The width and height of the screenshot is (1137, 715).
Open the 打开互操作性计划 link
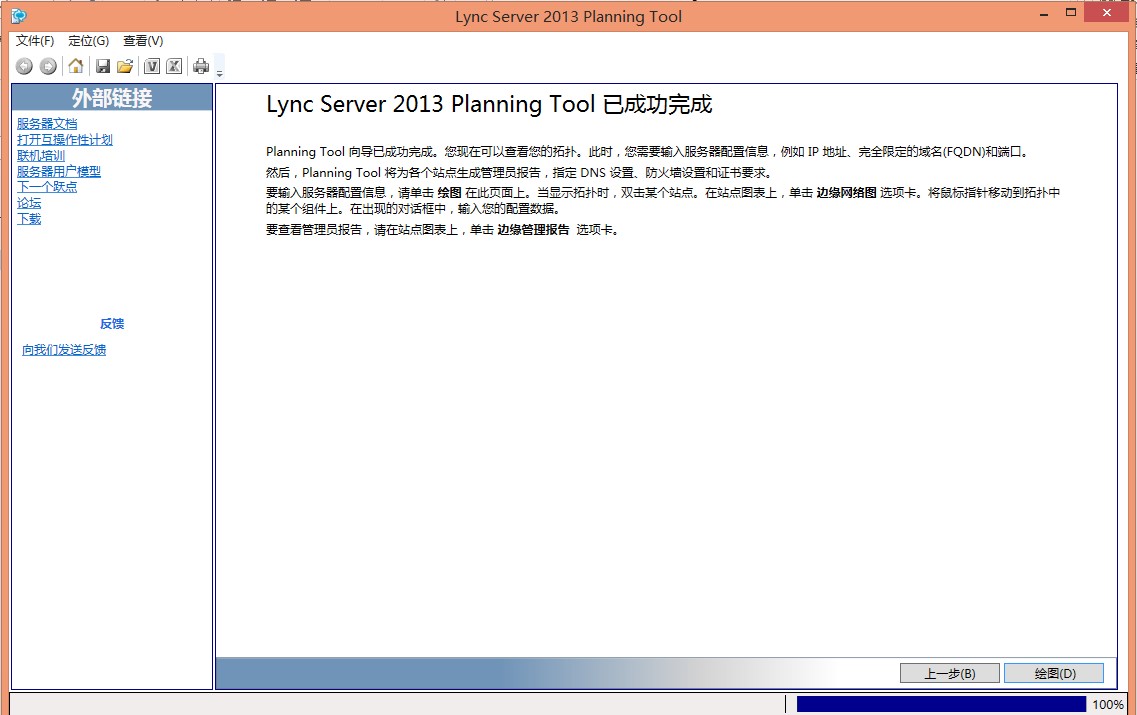[65, 139]
